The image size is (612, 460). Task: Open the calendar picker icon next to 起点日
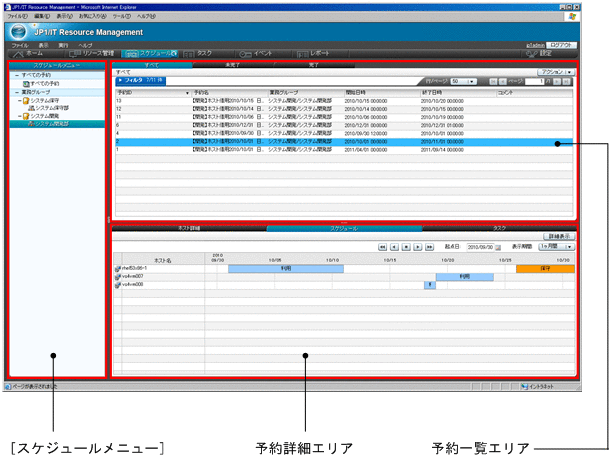point(498,247)
